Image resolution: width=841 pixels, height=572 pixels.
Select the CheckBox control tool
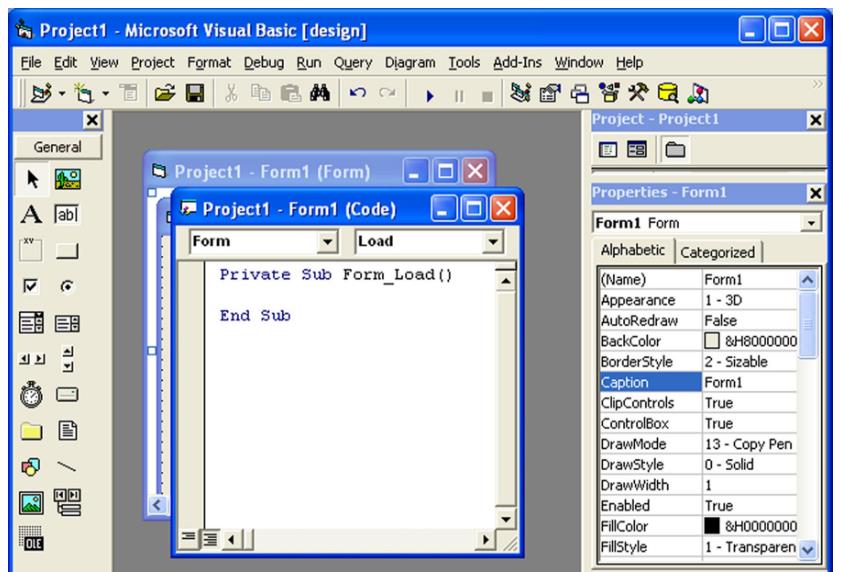click(x=32, y=287)
